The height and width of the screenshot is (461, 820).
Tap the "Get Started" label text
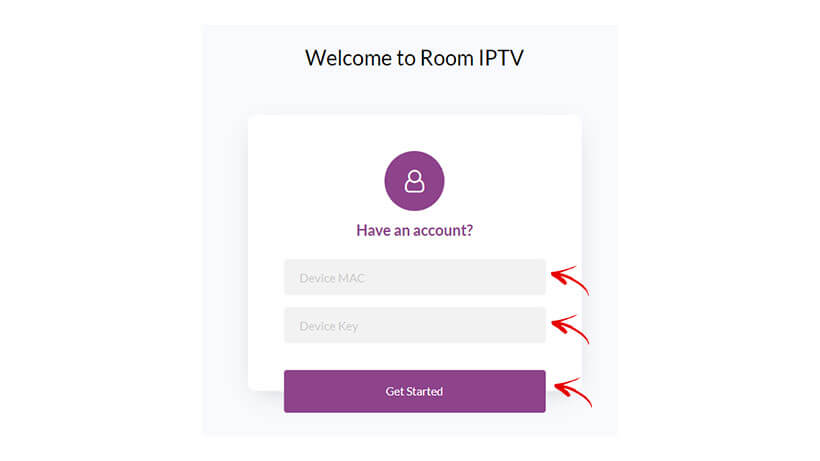click(x=414, y=391)
